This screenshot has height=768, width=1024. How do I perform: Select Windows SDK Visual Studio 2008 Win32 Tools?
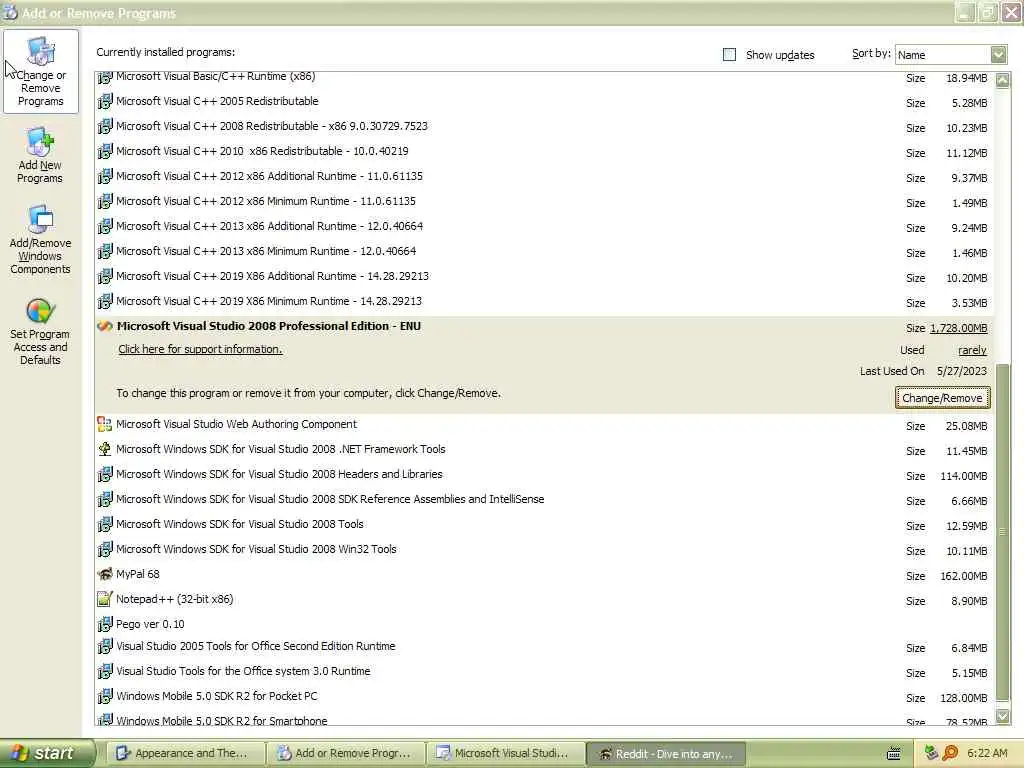tap(545, 550)
